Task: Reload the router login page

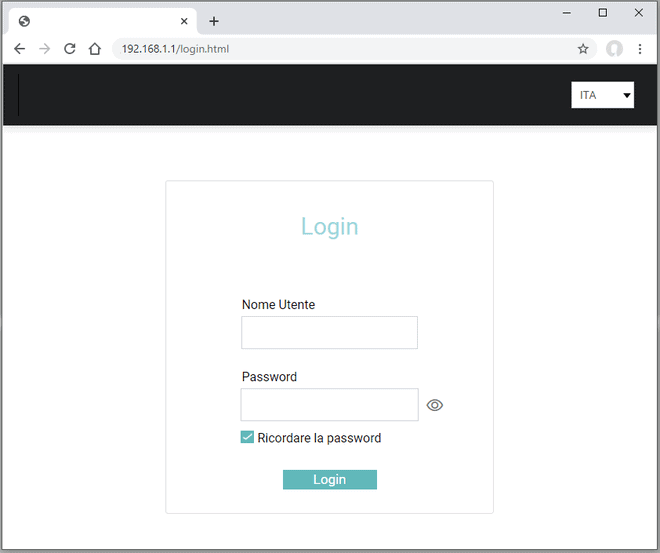Action: click(x=69, y=48)
